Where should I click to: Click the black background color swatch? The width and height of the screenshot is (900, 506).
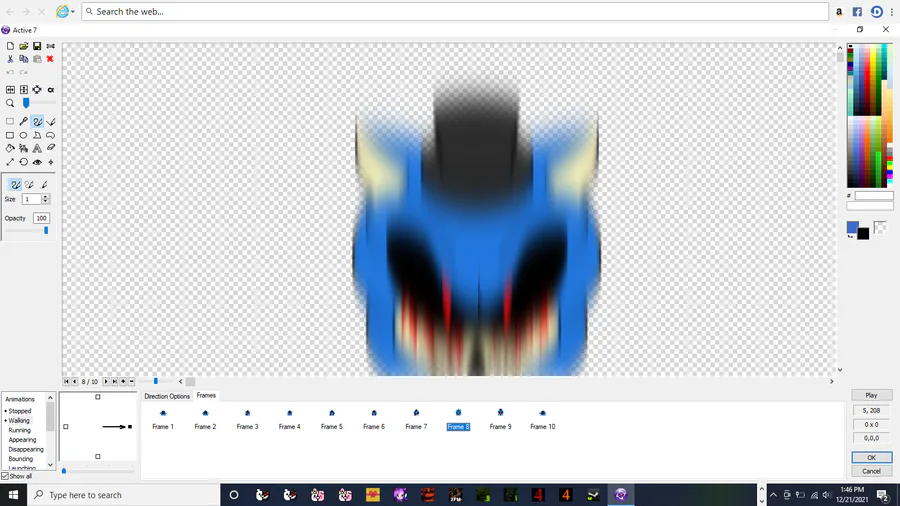pos(863,234)
